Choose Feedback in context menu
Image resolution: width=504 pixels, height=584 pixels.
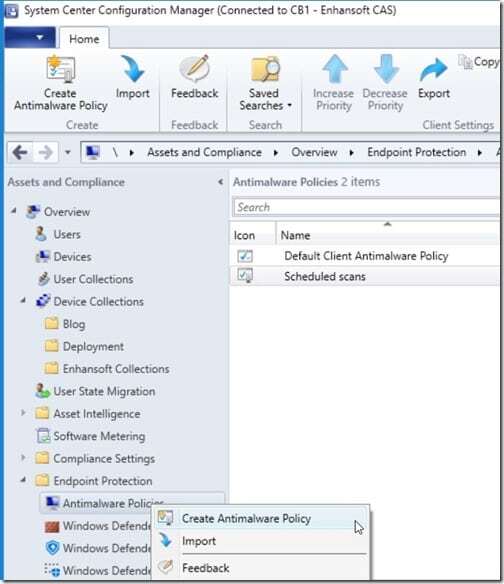(261, 568)
